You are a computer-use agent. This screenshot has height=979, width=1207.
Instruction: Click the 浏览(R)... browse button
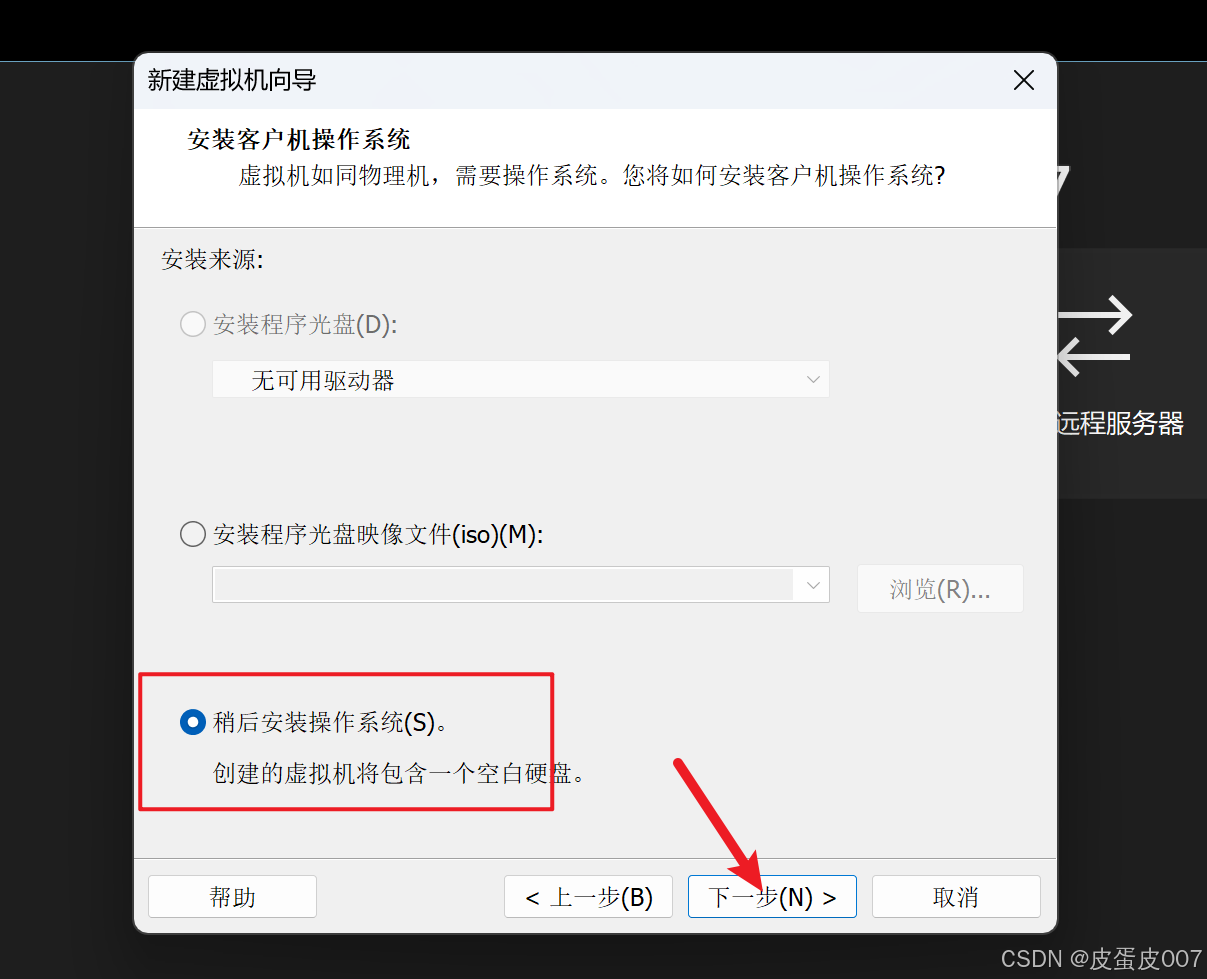940,589
